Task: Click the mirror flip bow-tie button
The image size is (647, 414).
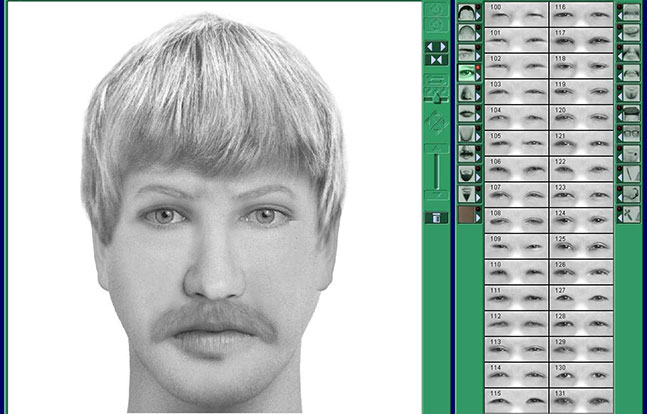Action: click(x=437, y=60)
